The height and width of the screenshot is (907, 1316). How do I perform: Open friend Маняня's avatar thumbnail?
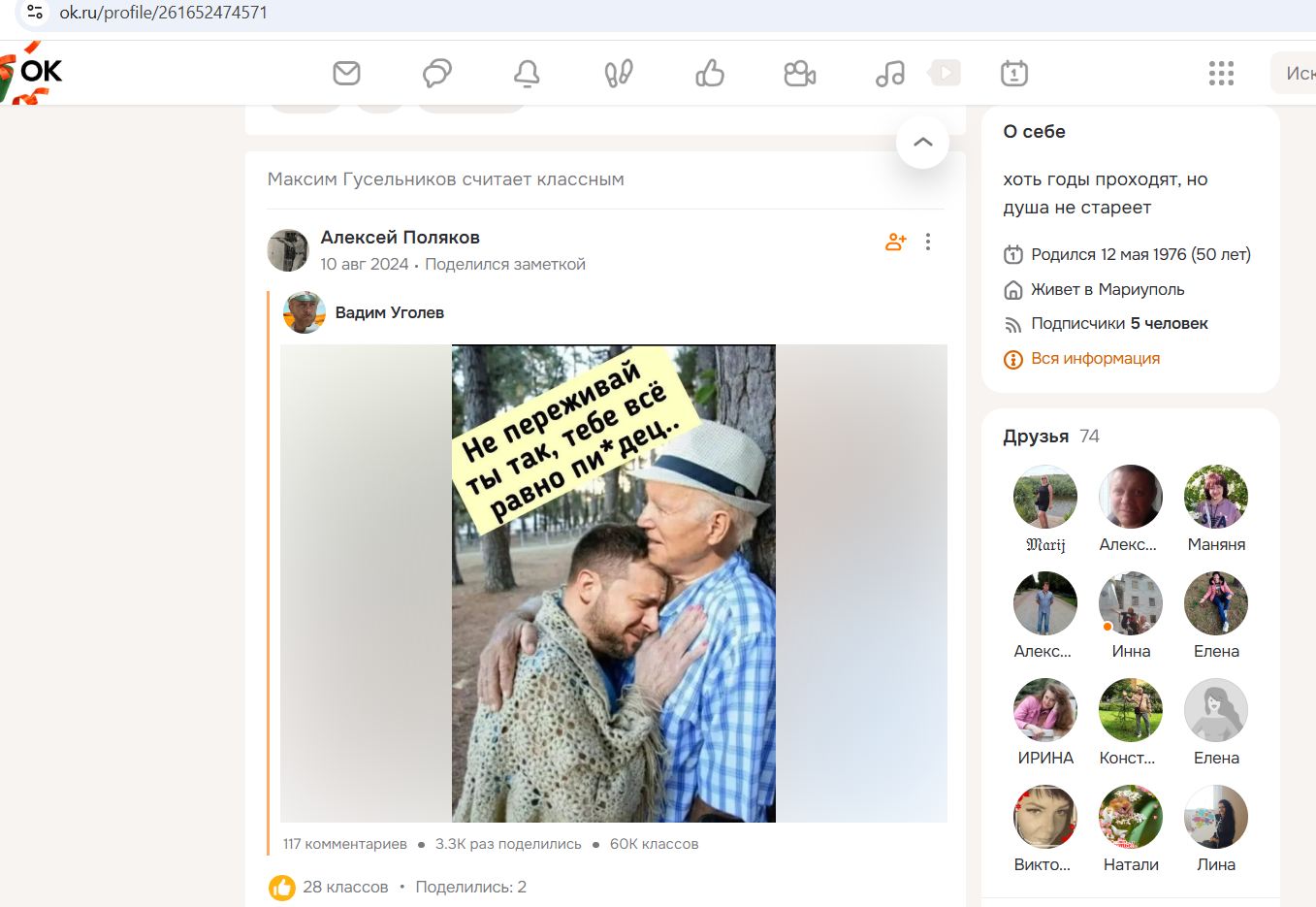1215,497
